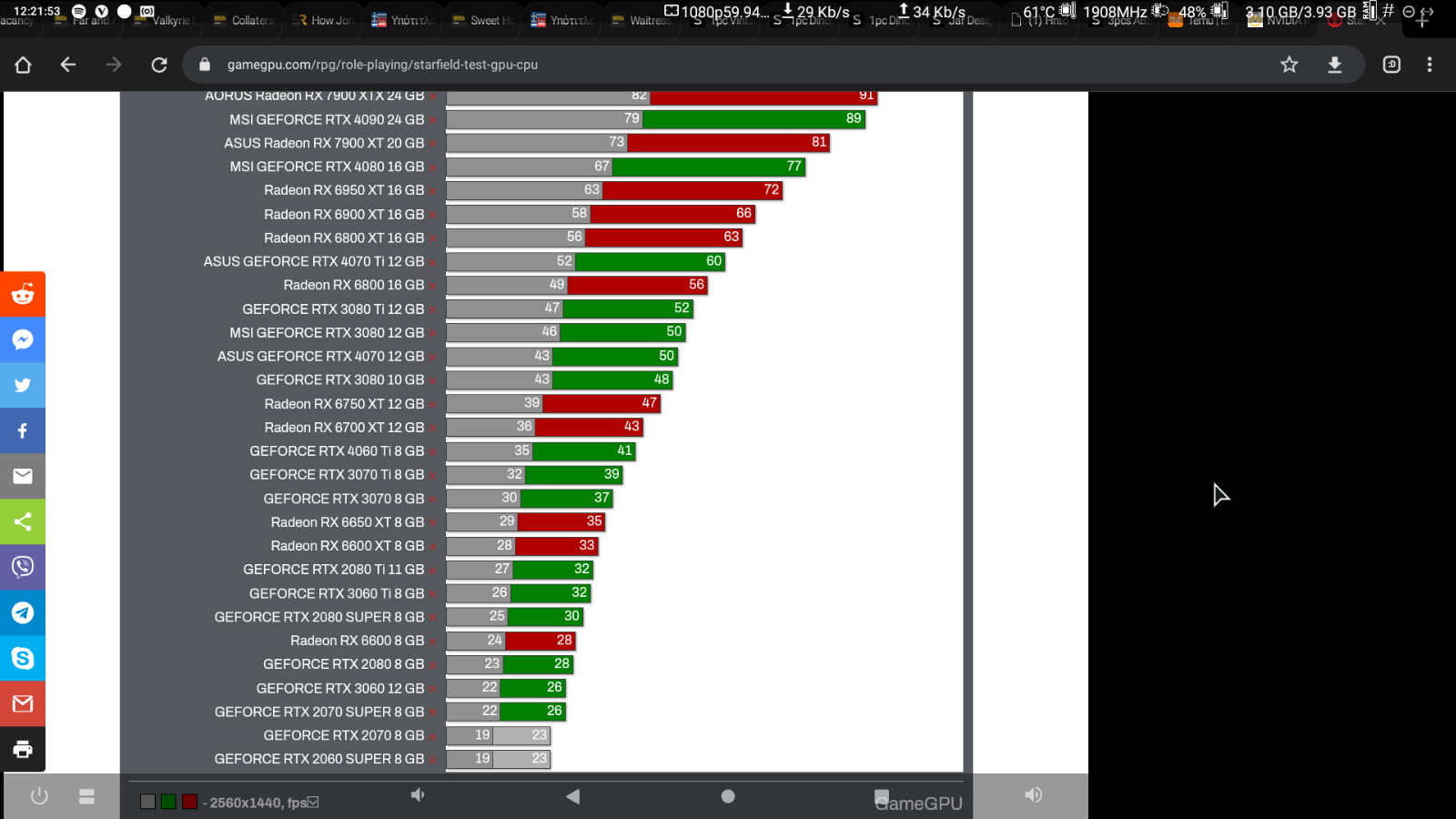
Task: Click the gray legend color square
Action: coord(147,802)
